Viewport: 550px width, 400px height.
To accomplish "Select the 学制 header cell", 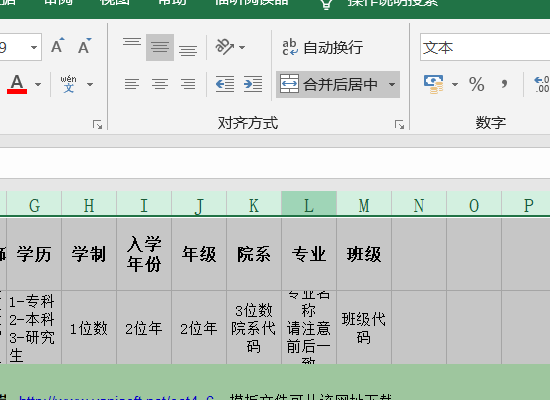I will (x=89, y=254).
